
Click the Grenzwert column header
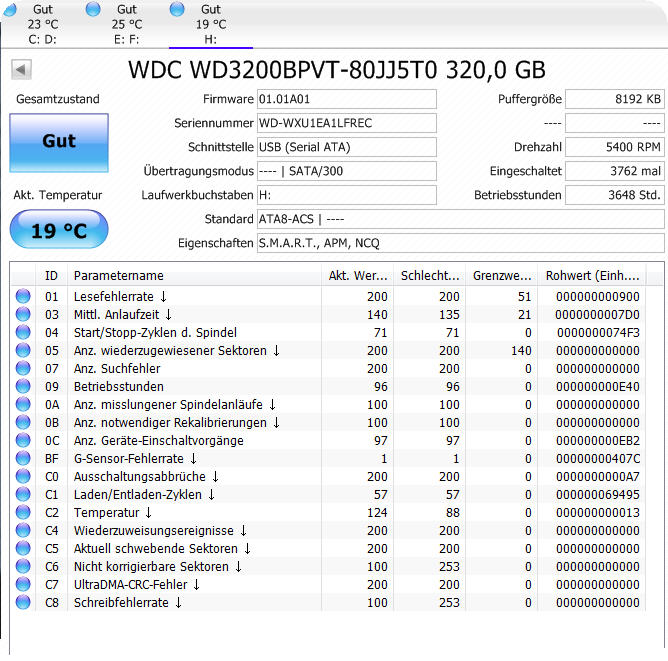coord(502,276)
